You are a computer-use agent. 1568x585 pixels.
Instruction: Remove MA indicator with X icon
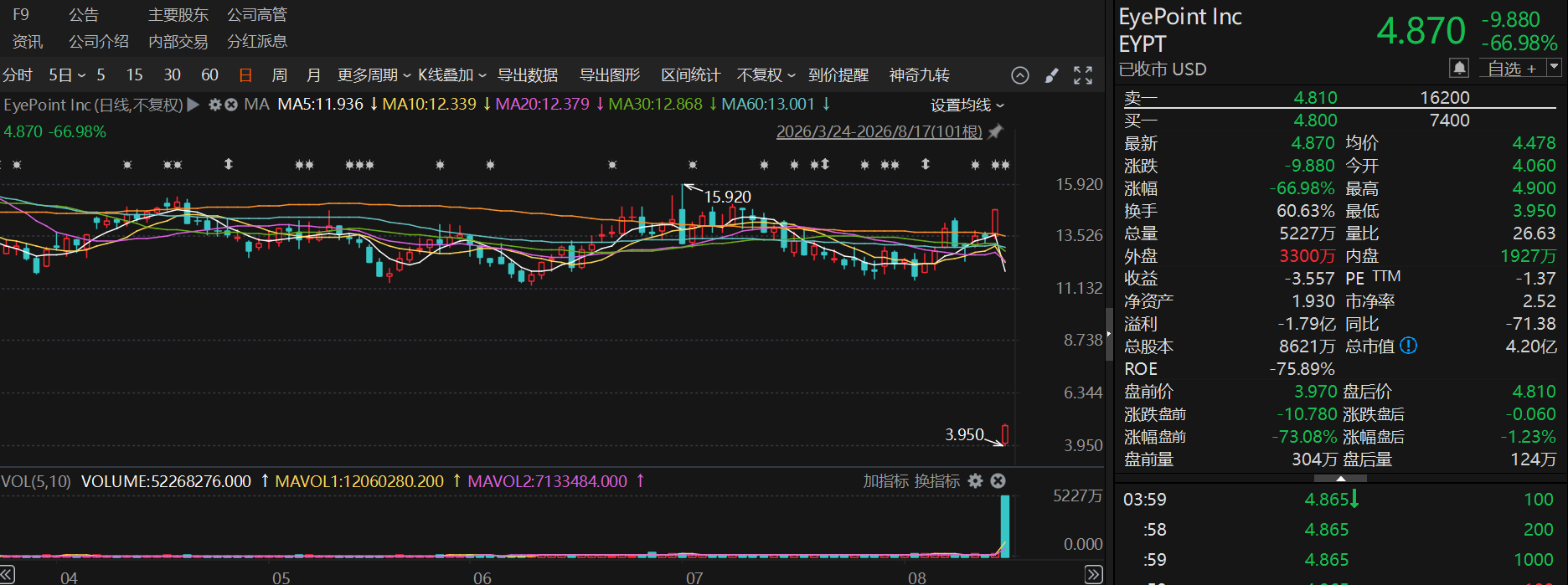(x=231, y=105)
